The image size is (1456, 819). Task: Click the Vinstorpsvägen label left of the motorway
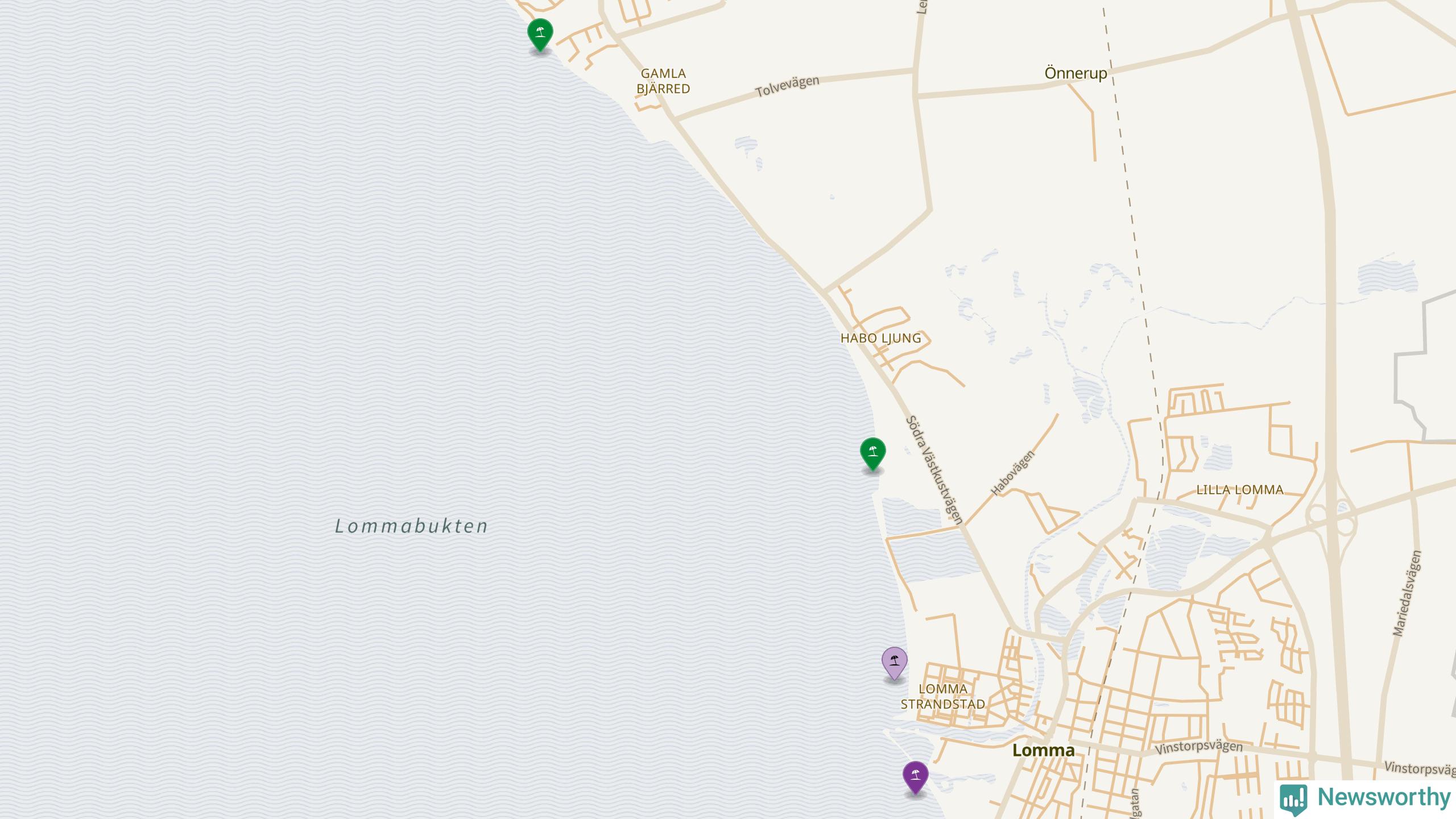pyautogui.click(x=1198, y=747)
